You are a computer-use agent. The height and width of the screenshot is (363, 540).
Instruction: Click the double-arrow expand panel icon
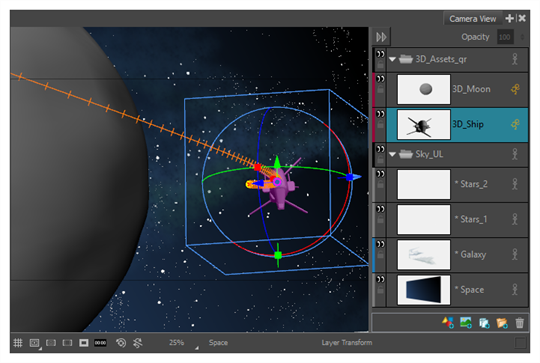(x=381, y=37)
